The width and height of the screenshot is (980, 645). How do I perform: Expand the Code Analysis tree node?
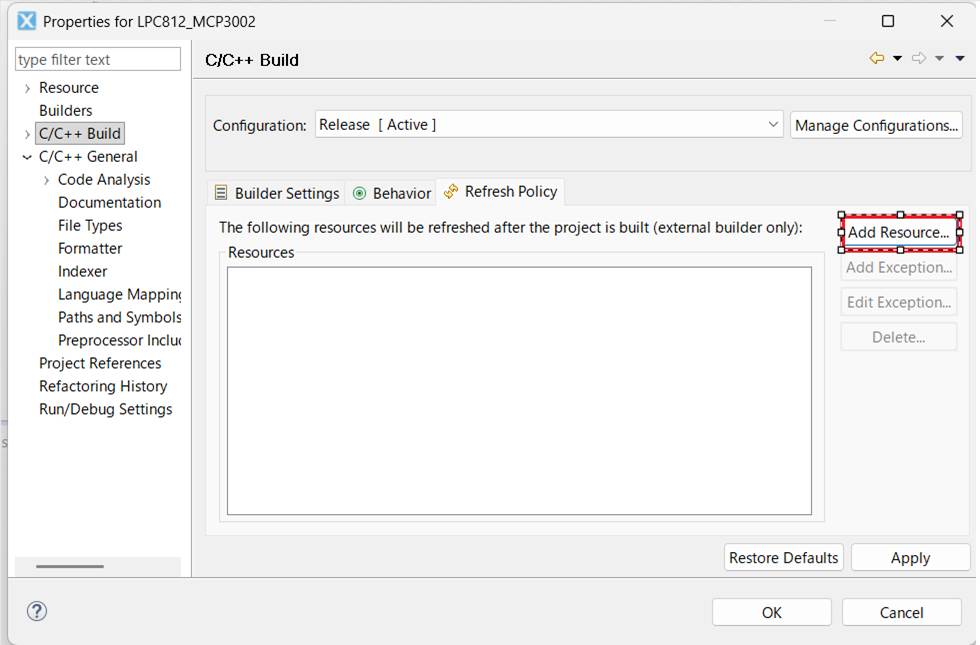46,180
